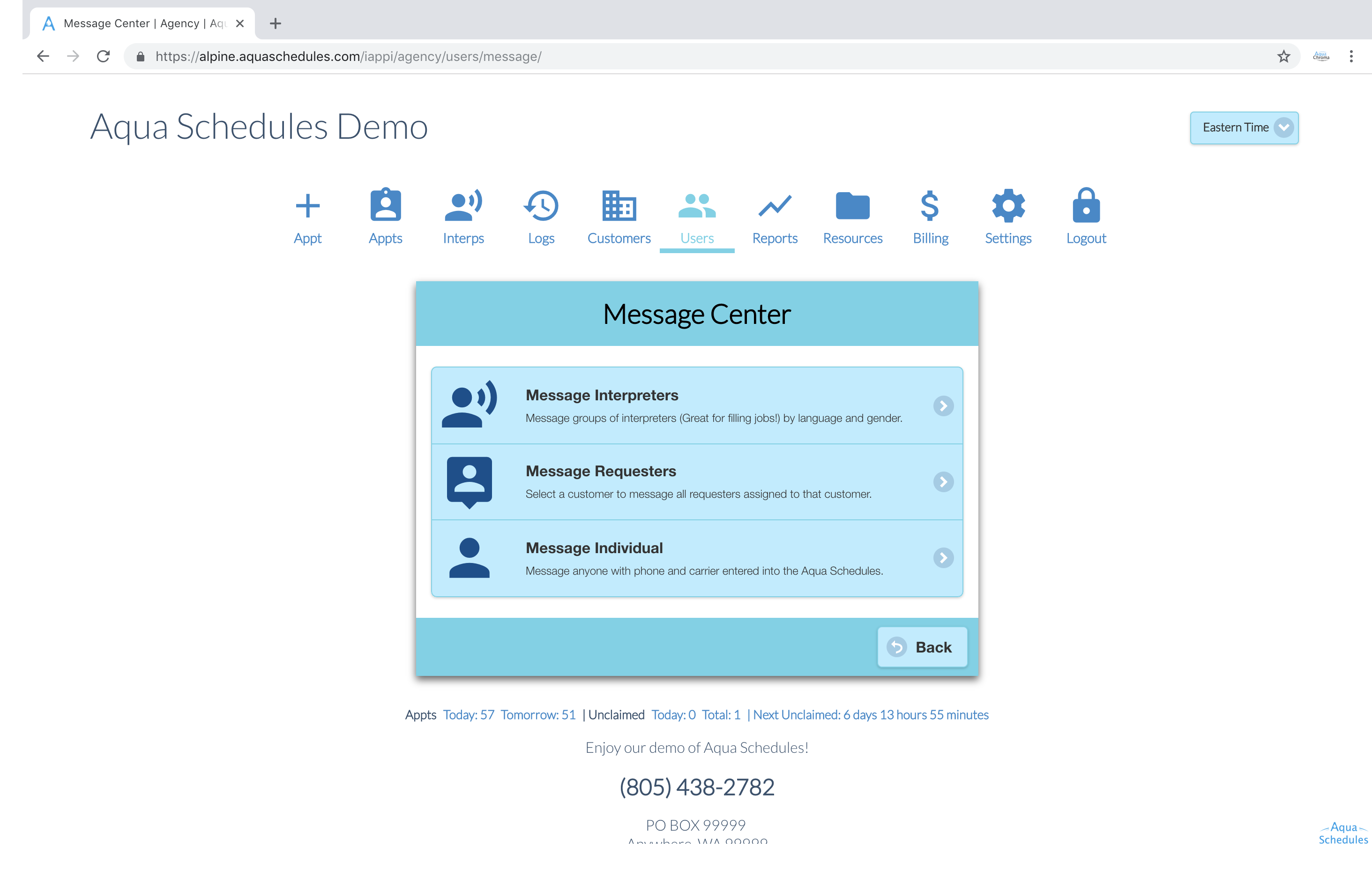
Task: Go to the Reports tab label
Action: (x=775, y=238)
